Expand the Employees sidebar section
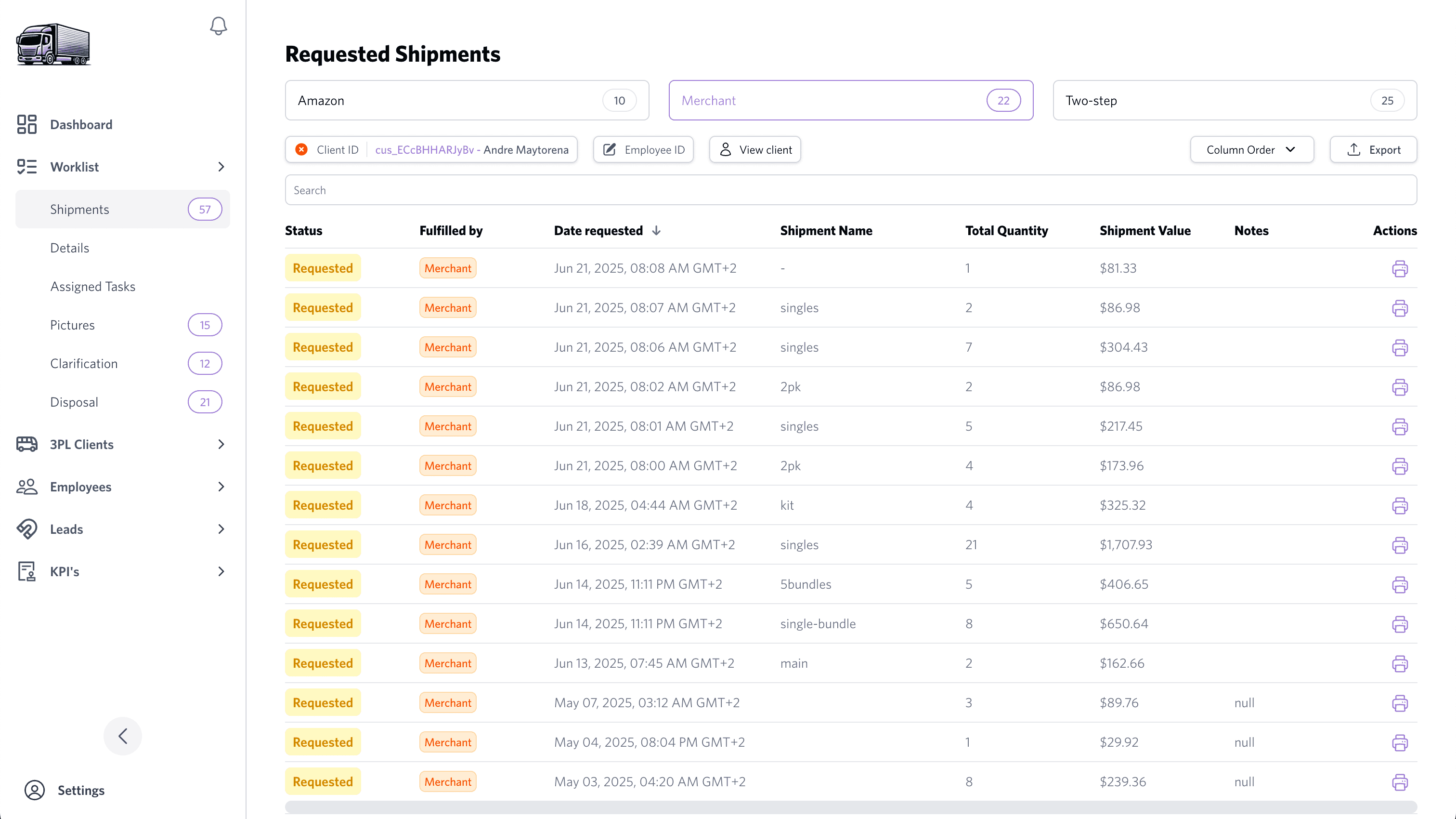Image resolution: width=1456 pixels, height=819 pixels. (221, 487)
